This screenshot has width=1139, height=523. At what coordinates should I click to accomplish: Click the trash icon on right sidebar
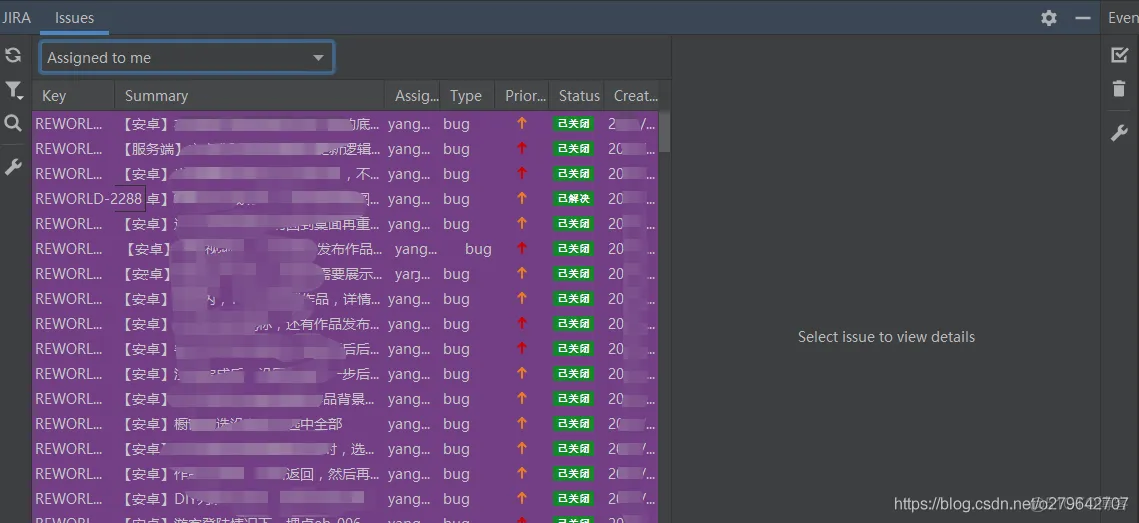(x=1119, y=90)
